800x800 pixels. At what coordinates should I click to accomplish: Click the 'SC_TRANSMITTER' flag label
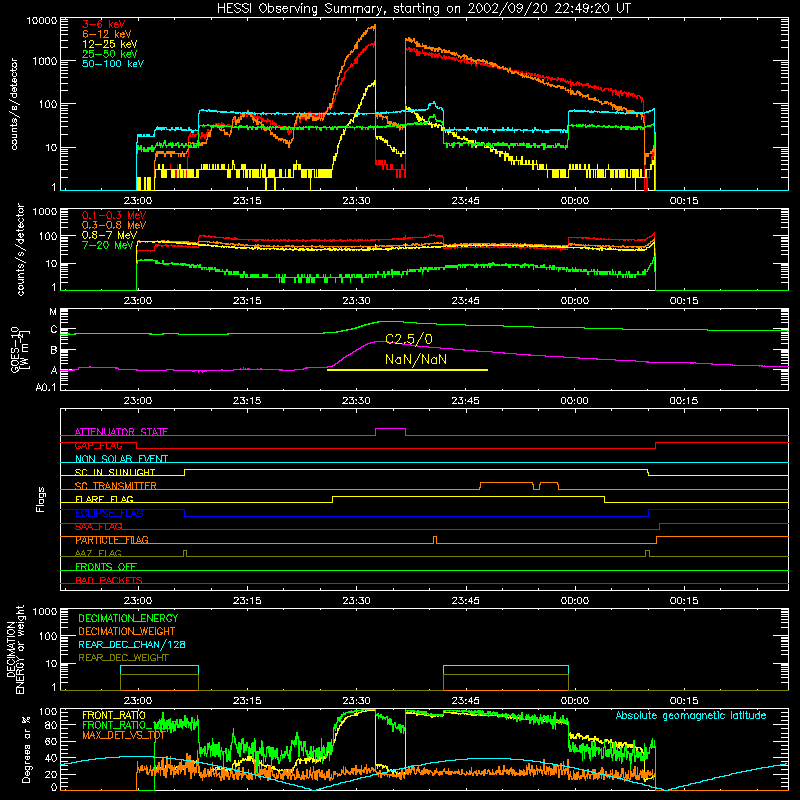tap(116, 486)
